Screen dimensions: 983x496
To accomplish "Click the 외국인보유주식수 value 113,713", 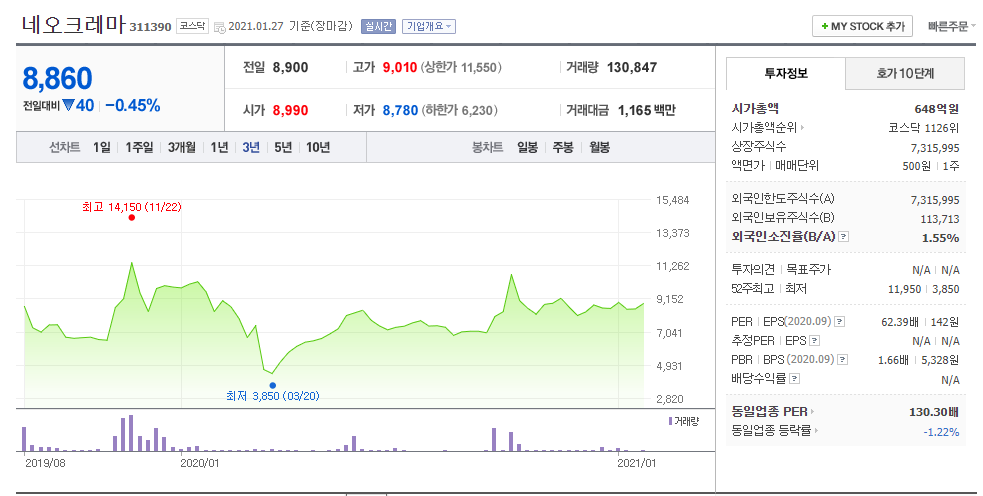I will point(940,219).
